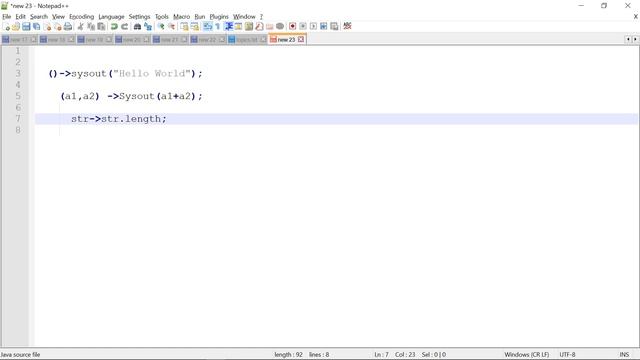Toggle Word Wrap in the toolbar
Image resolution: width=640 pixels, height=360 pixels.
(x=208, y=27)
